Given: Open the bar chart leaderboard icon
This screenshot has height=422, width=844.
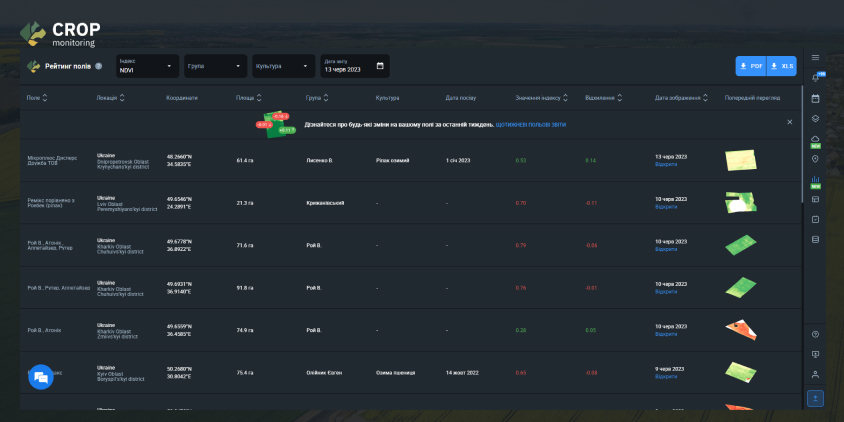Looking at the screenshot, I should [815, 180].
